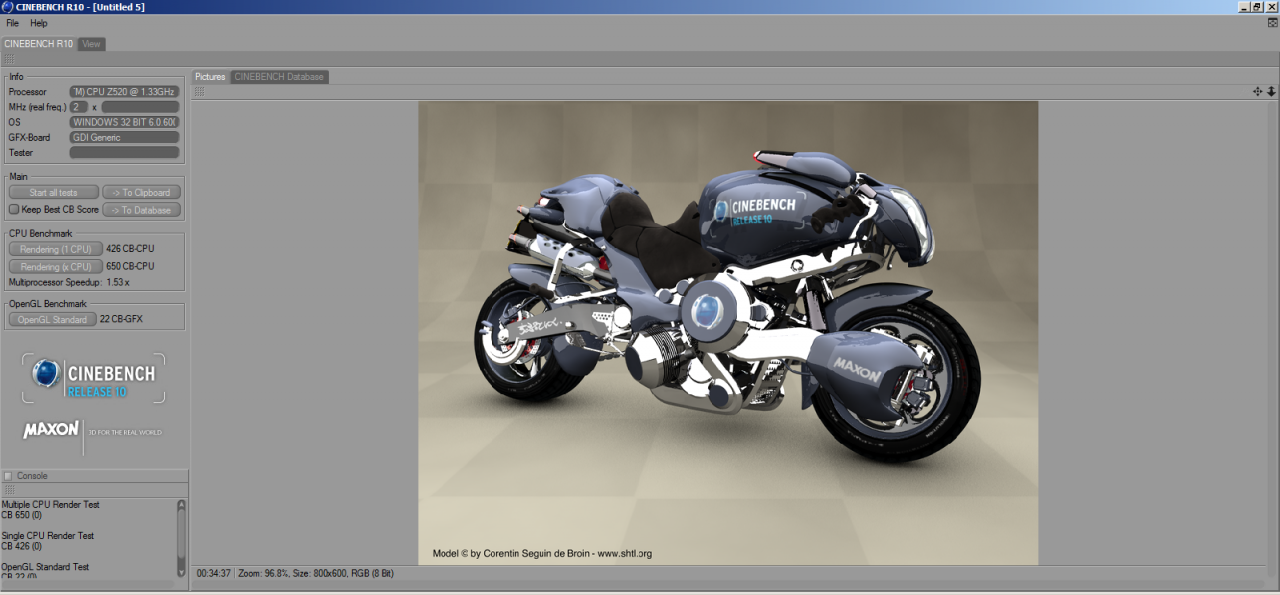Open the Help menu
This screenshot has height=595, width=1280.
pyautogui.click(x=38, y=23)
